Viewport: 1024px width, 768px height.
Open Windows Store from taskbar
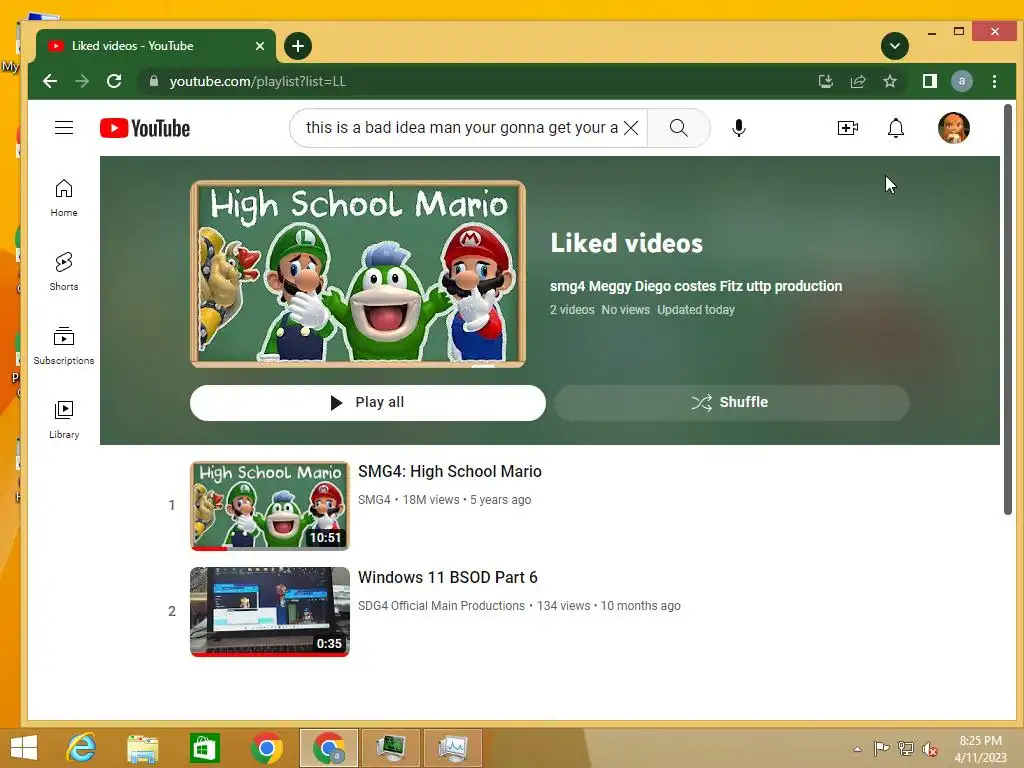click(x=204, y=748)
